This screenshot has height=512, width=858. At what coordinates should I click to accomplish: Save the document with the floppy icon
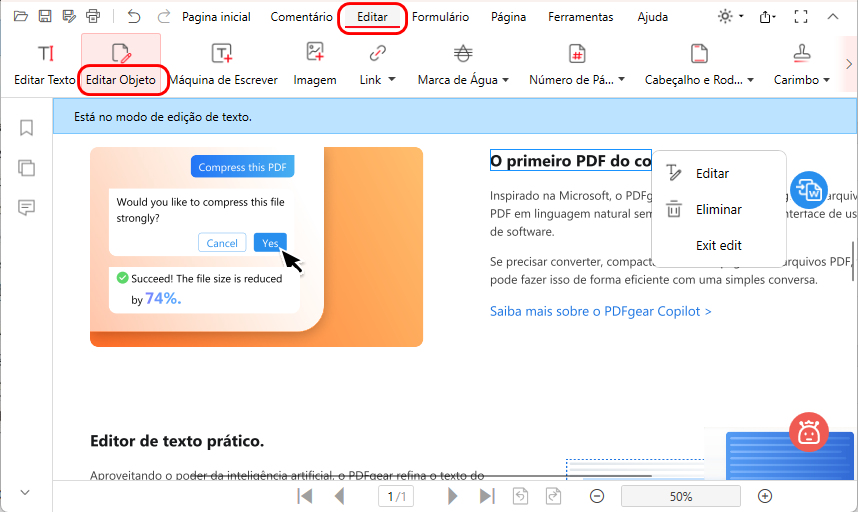pyautogui.click(x=45, y=16)
